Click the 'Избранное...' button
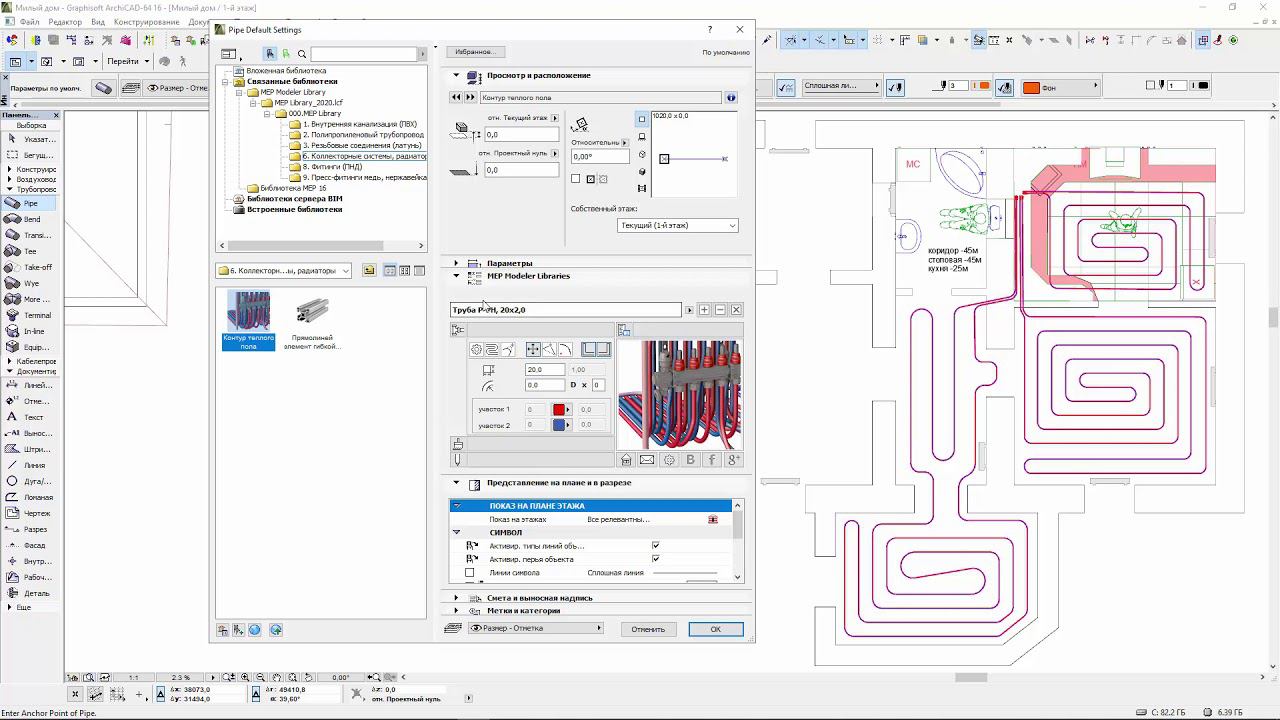The width and height of the screenshot is (1280, 720). (x=474, y=51)
